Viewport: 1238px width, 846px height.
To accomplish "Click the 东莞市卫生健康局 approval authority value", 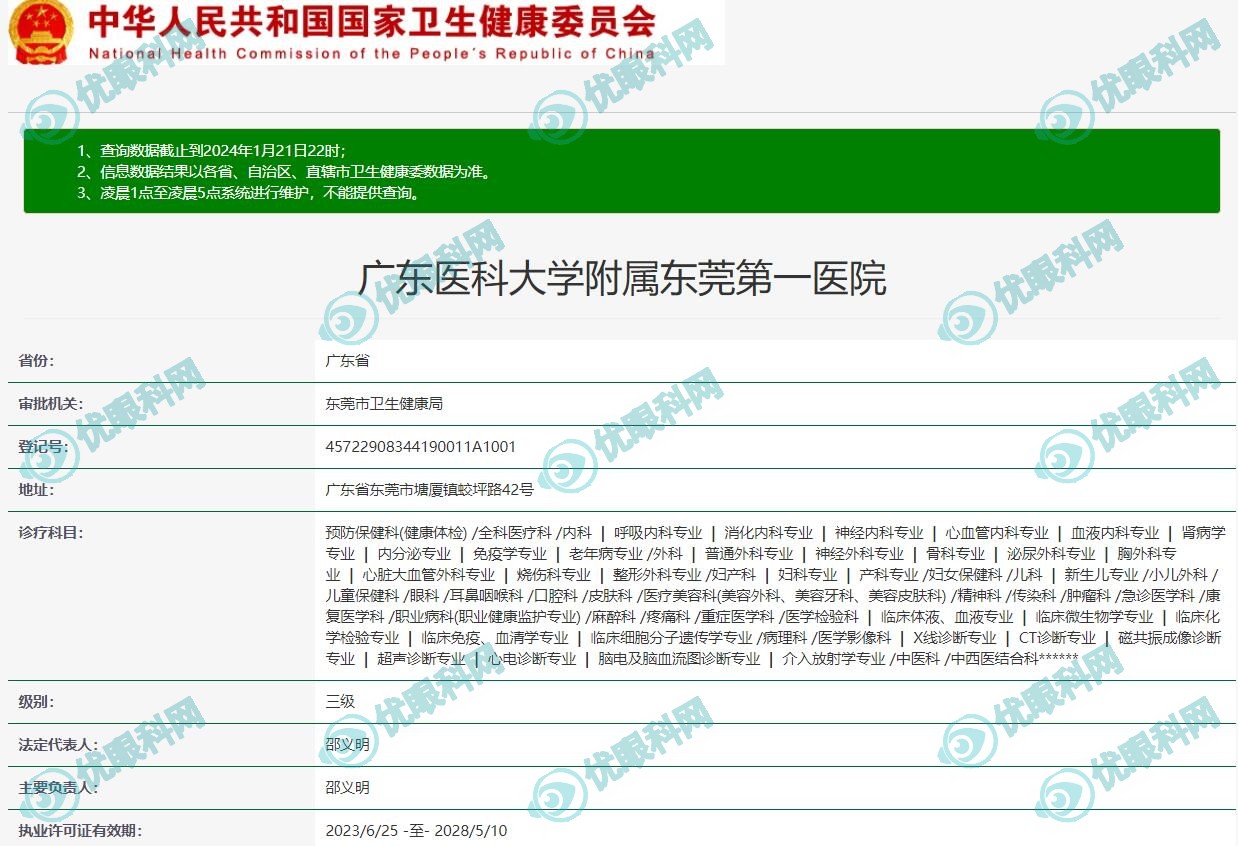I will [384, 404].
